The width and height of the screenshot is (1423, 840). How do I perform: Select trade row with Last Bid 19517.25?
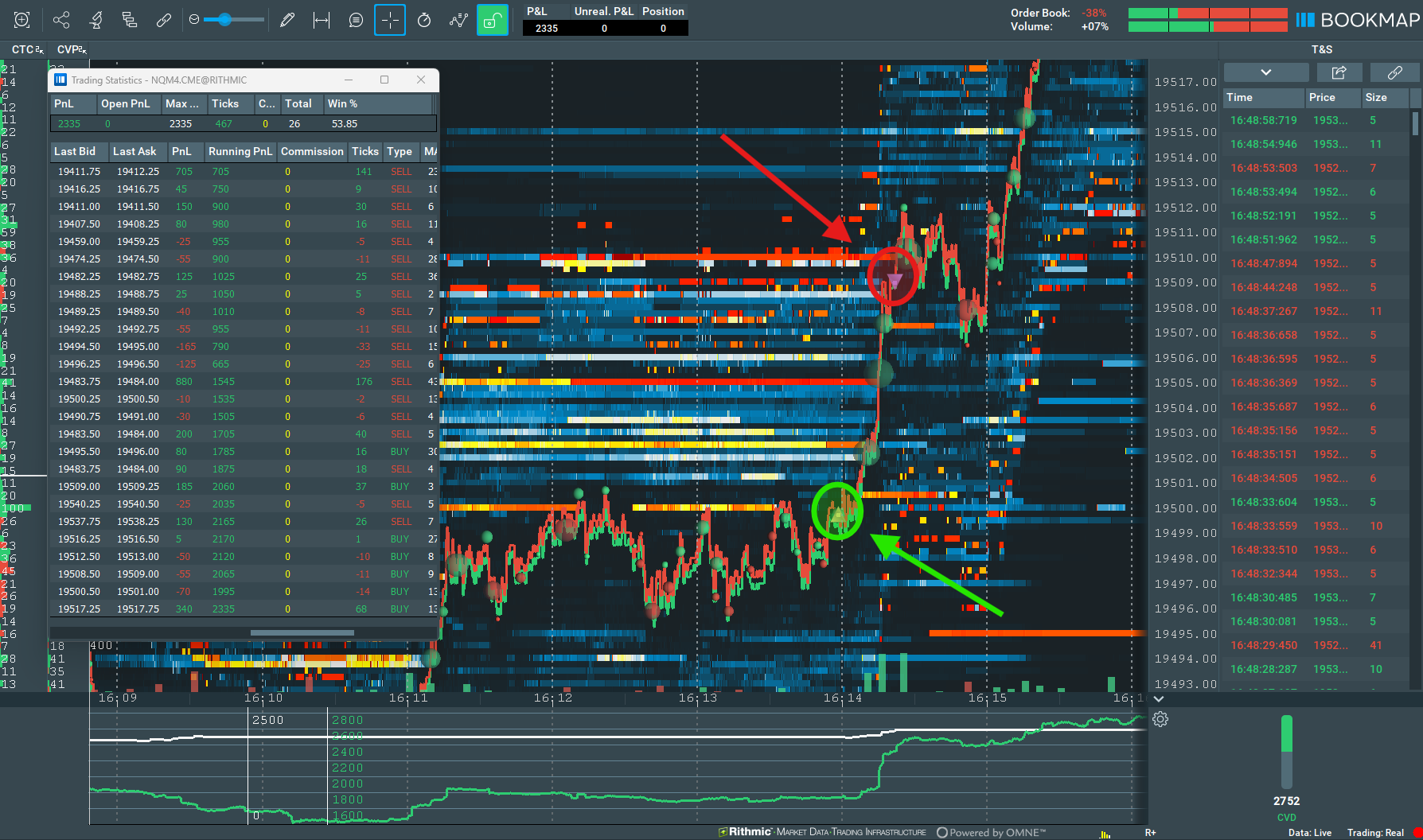pos(244,609)
